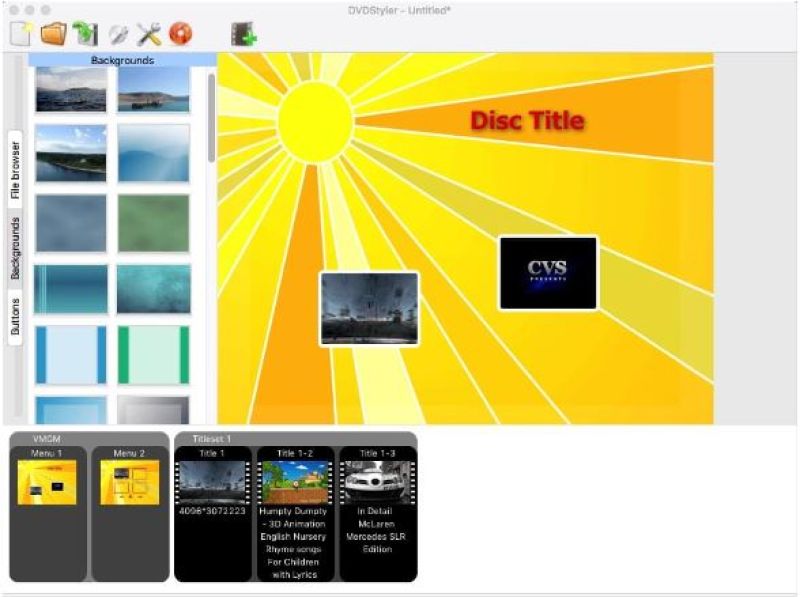The image size is (800, 597).
Task: Select the Menu 2 thumbnail
Action: (x=130, y=482)
